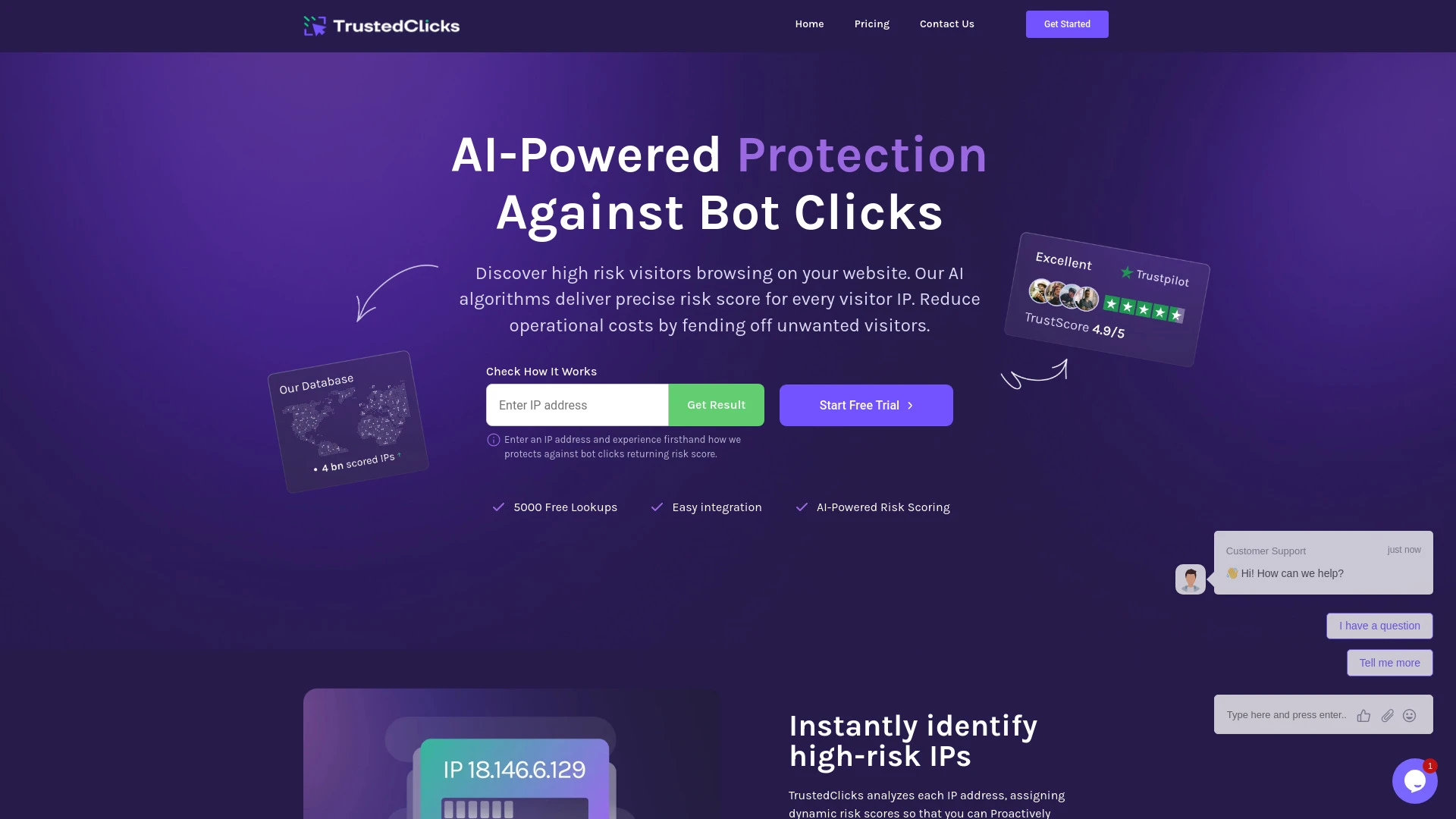This screenshot has width=1456, height=819.
Task: Enter IP address in the input field
Action: tap(577, 405)
